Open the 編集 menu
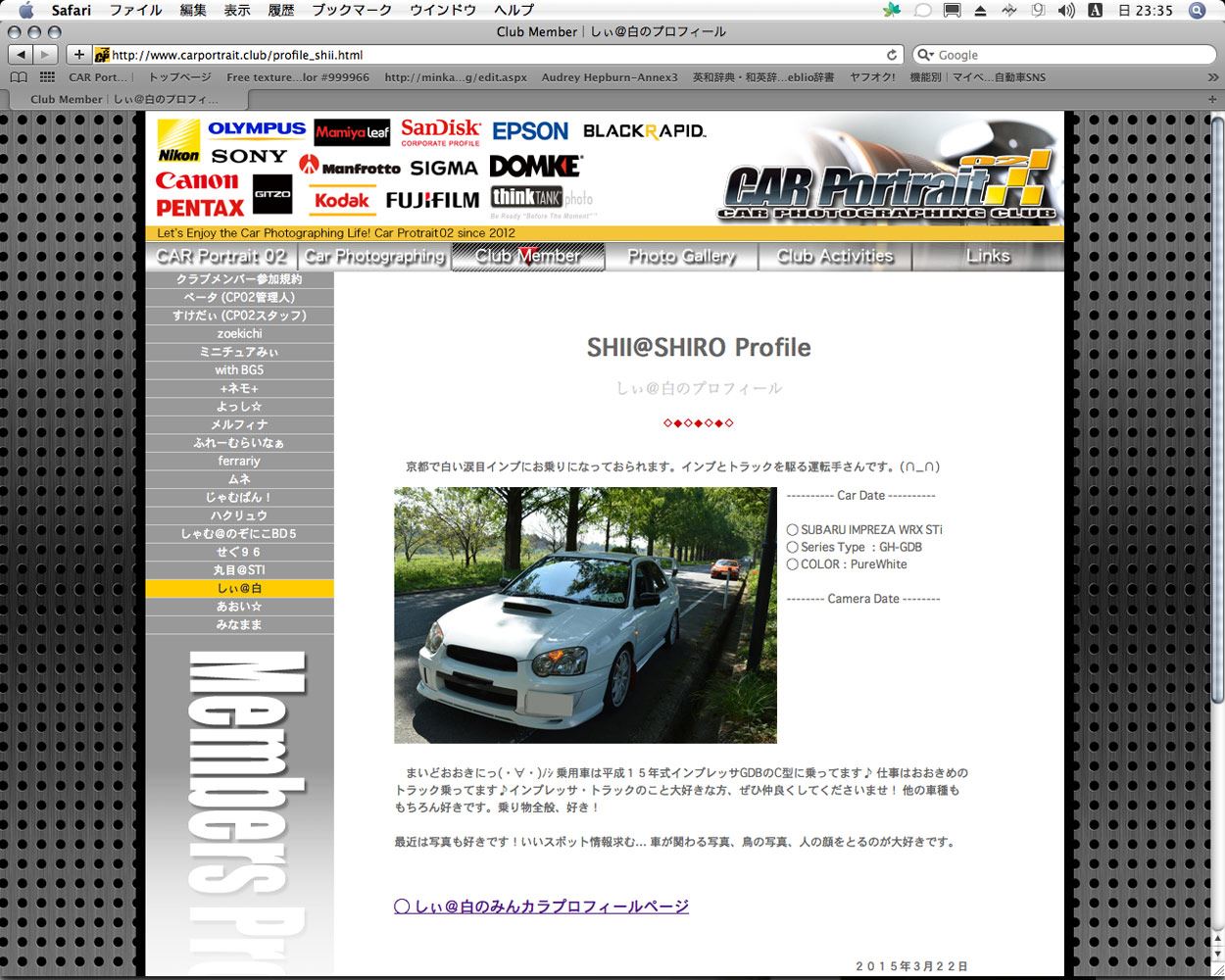The image size is (1225, 980). coord(193,10)
